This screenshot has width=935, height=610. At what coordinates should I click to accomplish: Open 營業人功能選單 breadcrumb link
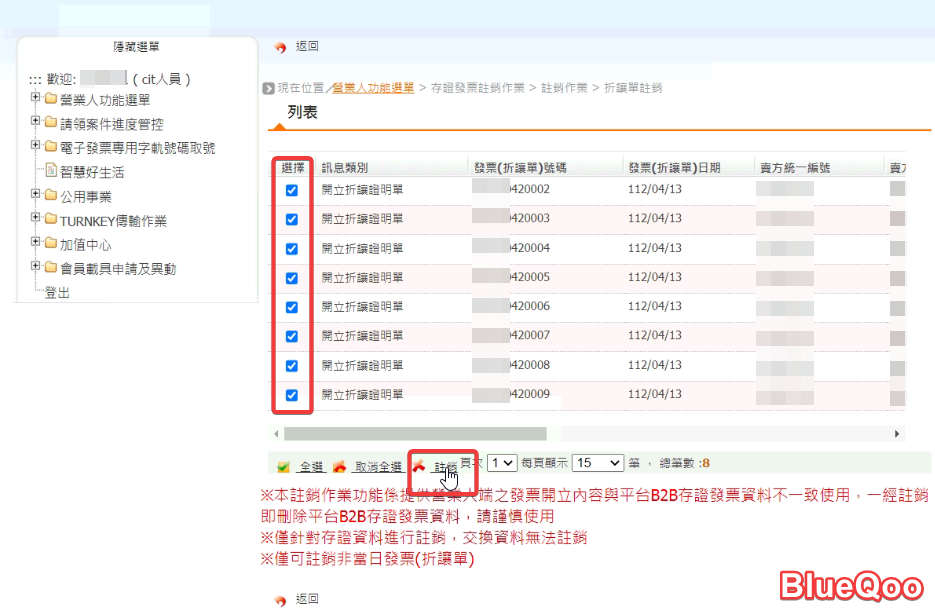click(373, 88)
